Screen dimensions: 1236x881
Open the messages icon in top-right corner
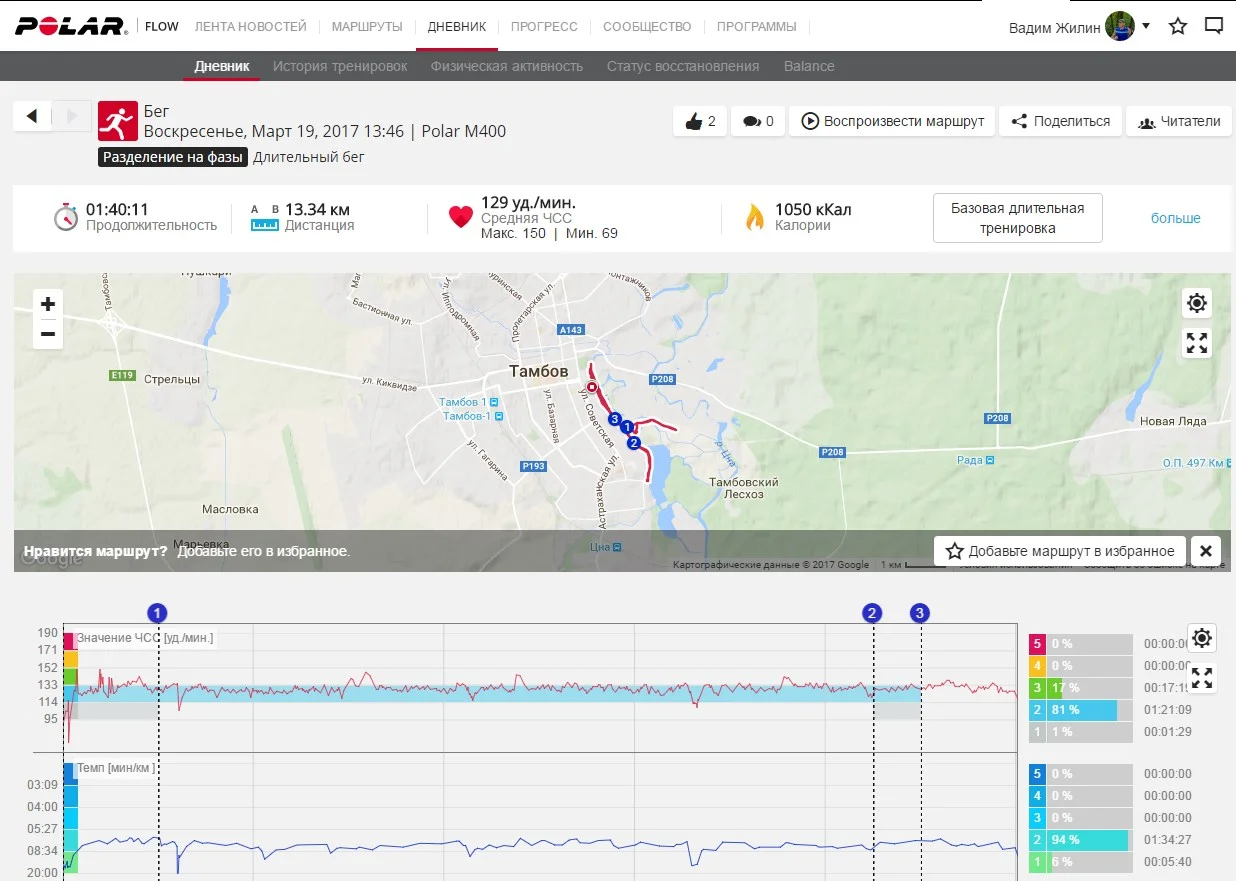[x=1213, y=26]
